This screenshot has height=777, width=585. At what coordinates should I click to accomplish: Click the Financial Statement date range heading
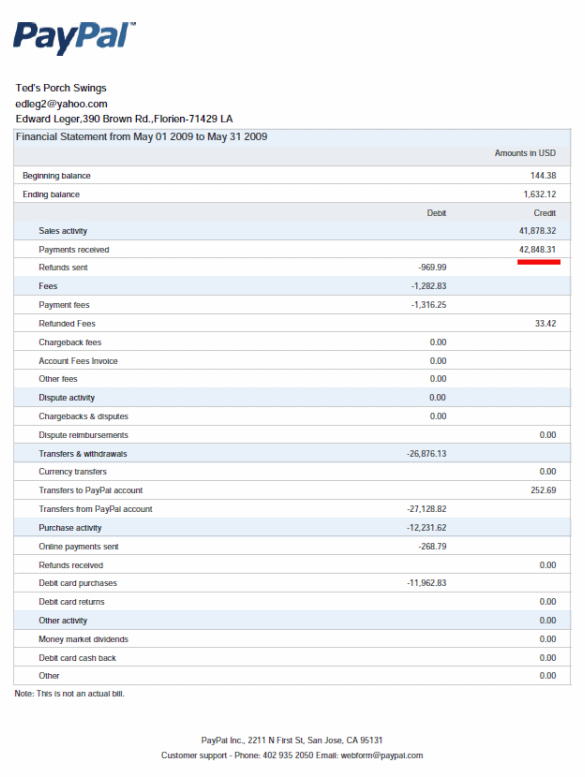[x=142, y=137]
